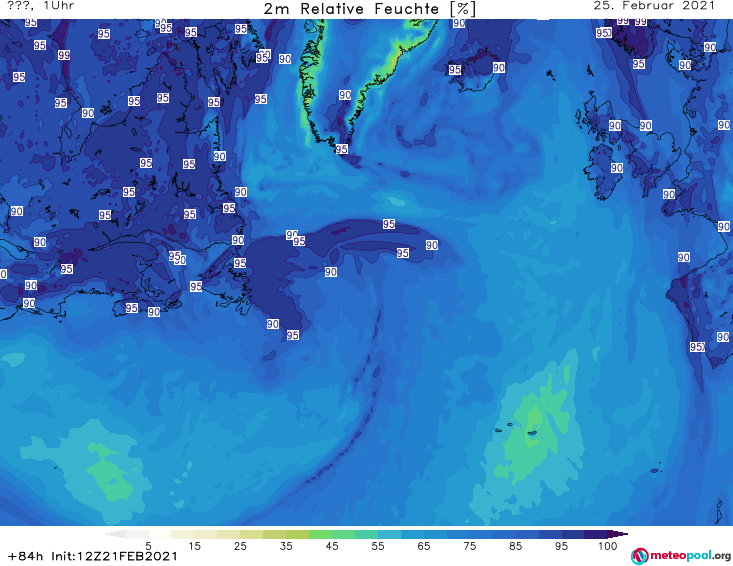Click the 95 label at Greenland's southern tip
This screenshot has height=566, width=733.
click(x=342, y=149)
